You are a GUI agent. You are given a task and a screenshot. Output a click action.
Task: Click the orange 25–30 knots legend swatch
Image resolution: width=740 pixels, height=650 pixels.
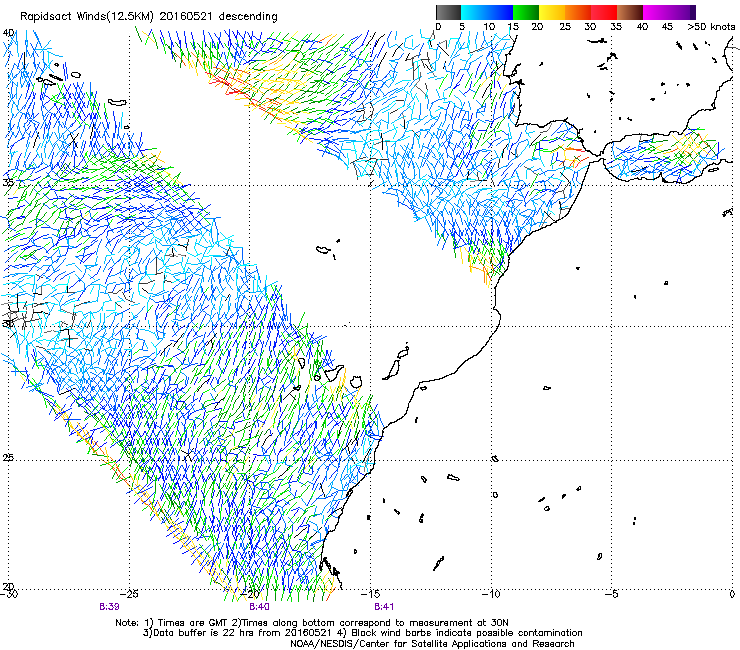(x=578, y=12)
